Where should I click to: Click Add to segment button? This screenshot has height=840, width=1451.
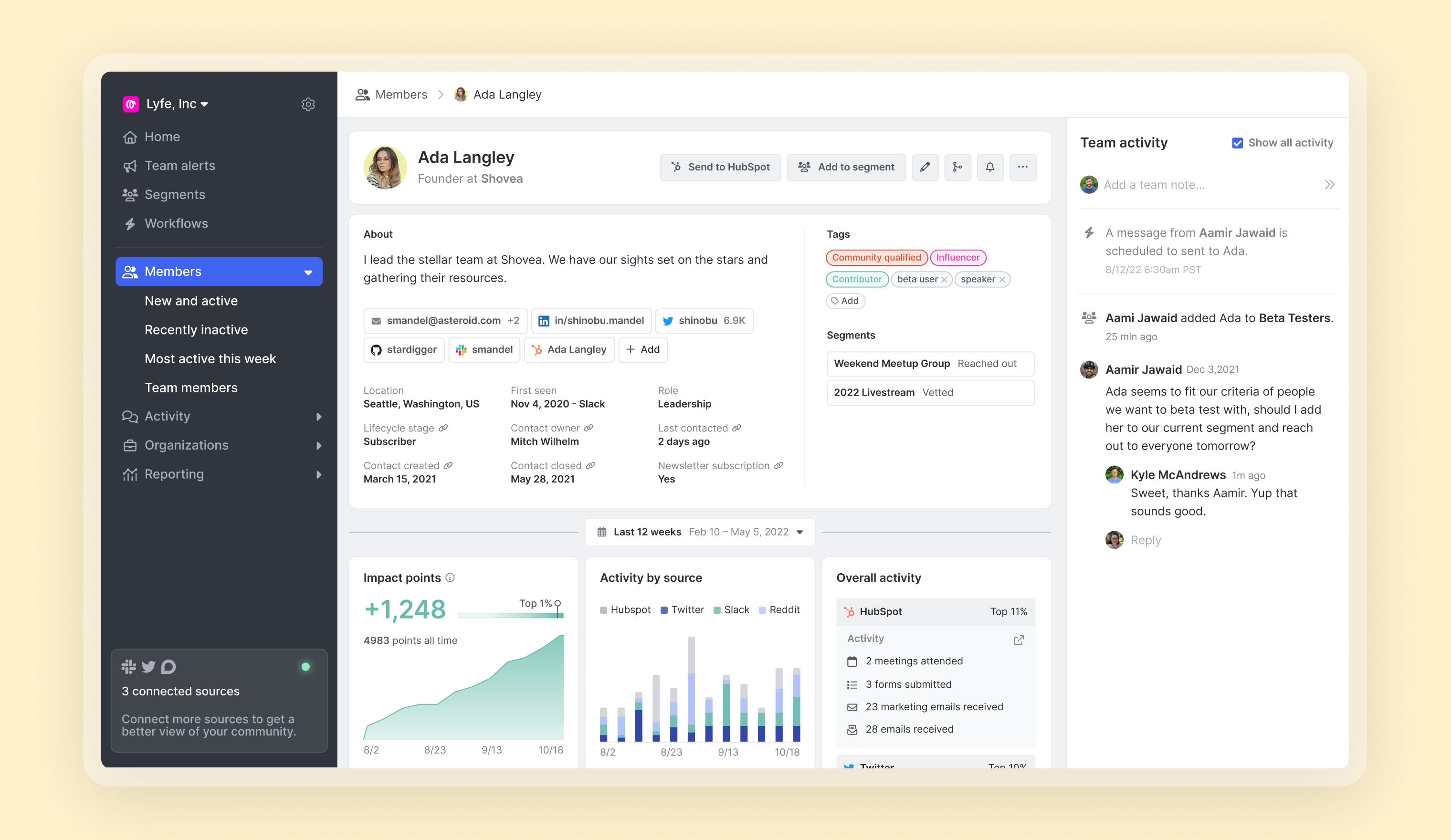(846, 167)
